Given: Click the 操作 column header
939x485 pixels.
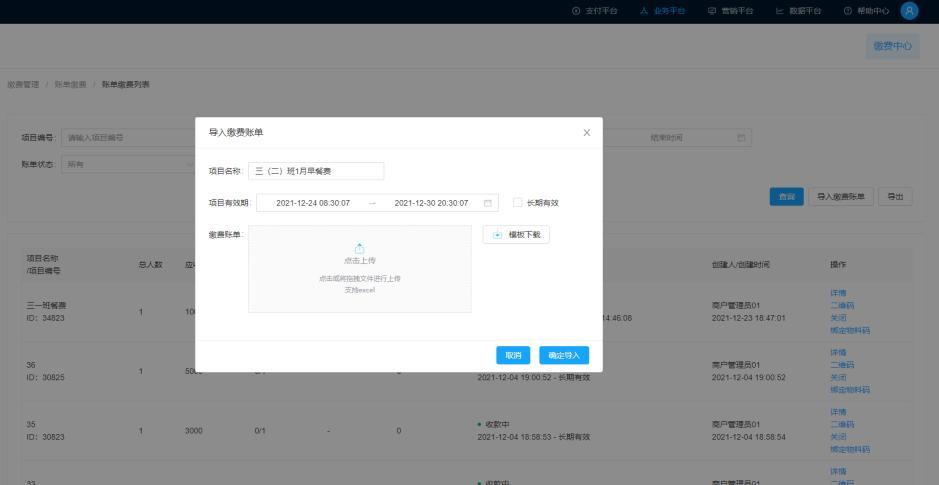Looking at the screenshot, I should [x=838, y=264].
